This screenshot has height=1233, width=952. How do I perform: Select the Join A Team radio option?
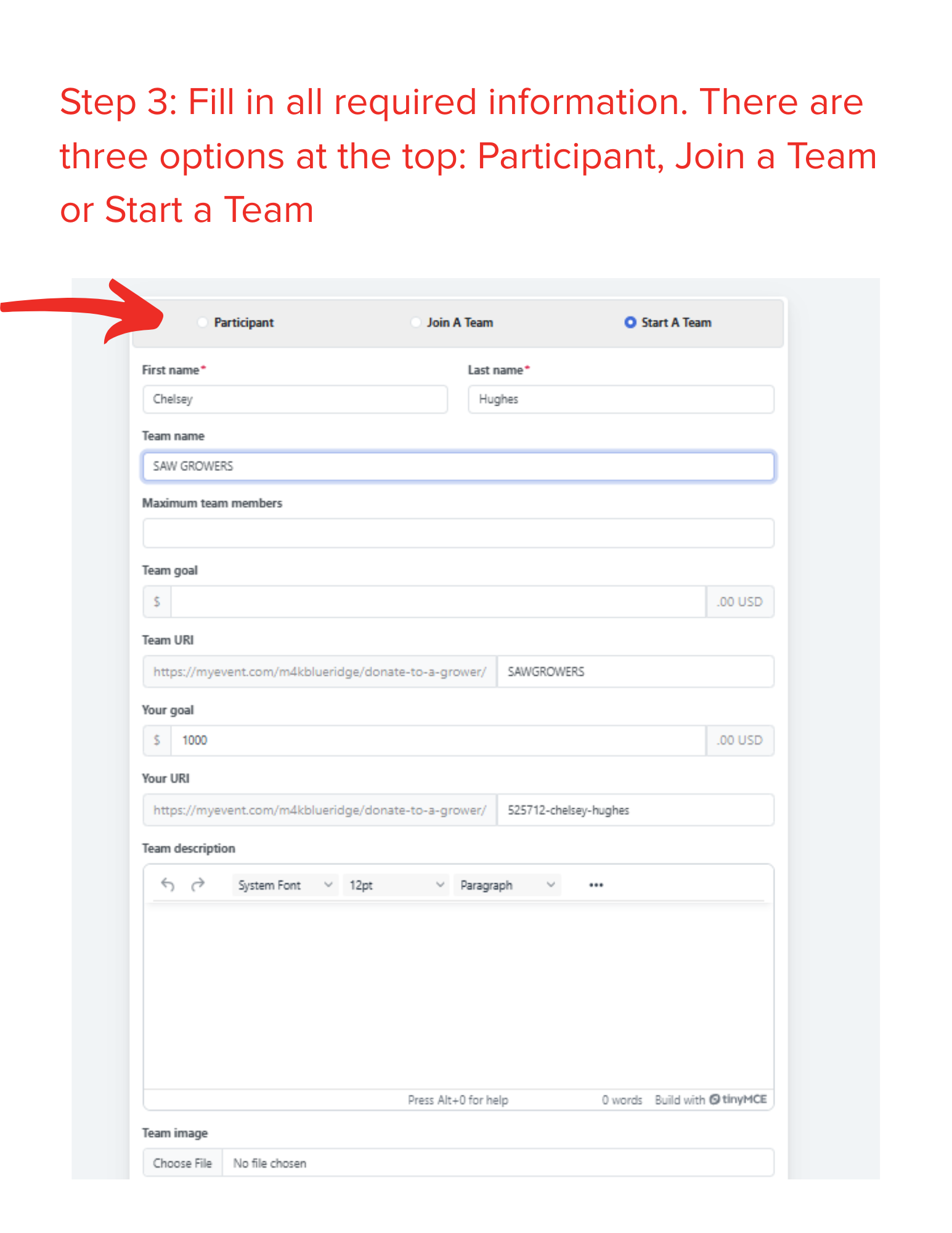pos(416,322)
